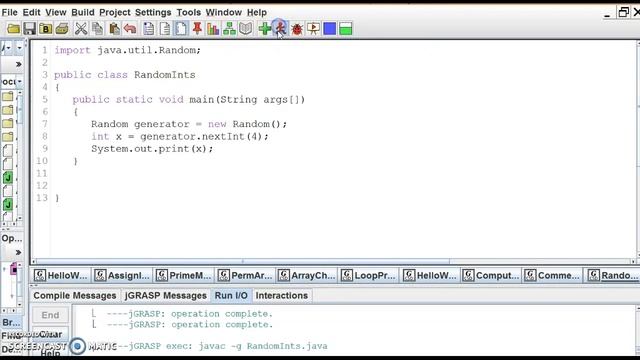Viewport: 640px width, 360px height.
Task: Click code line 8 with nextInt(4)
Action: [180, 136]
